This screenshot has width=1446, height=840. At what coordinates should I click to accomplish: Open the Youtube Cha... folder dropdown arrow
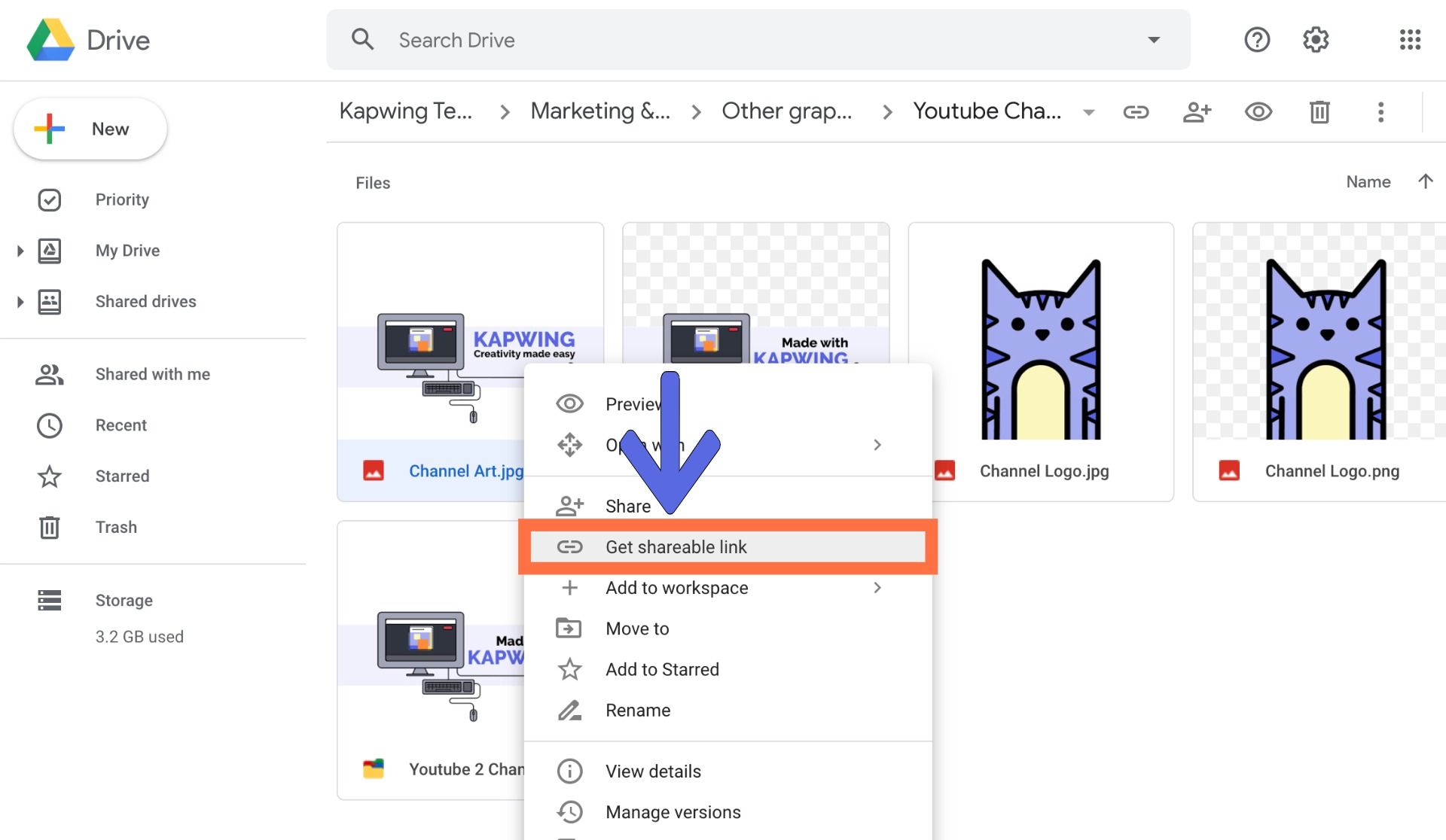(1088, 113)
